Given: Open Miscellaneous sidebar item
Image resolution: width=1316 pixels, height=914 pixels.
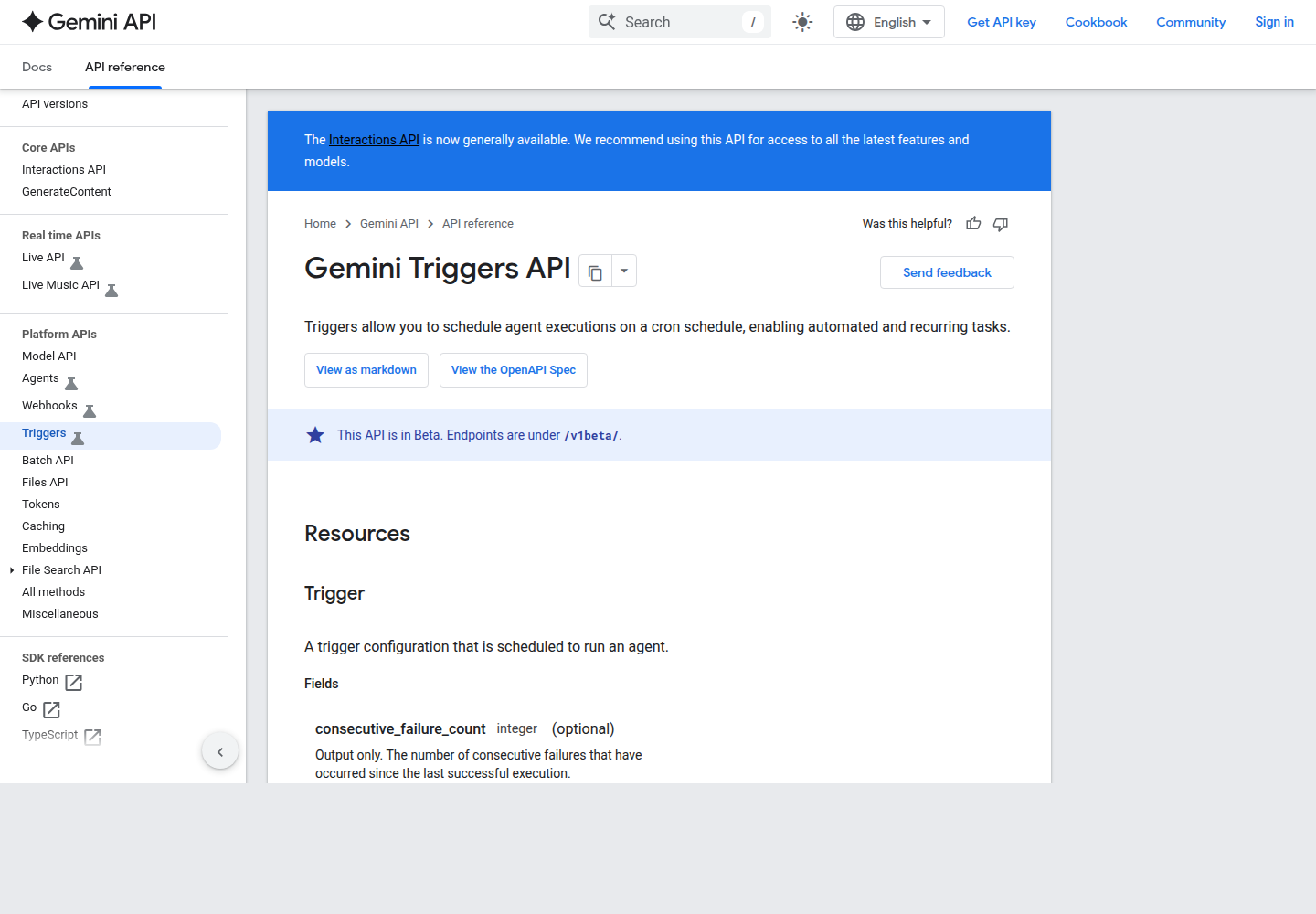Looking at the screenshot, I should point(60,614).
